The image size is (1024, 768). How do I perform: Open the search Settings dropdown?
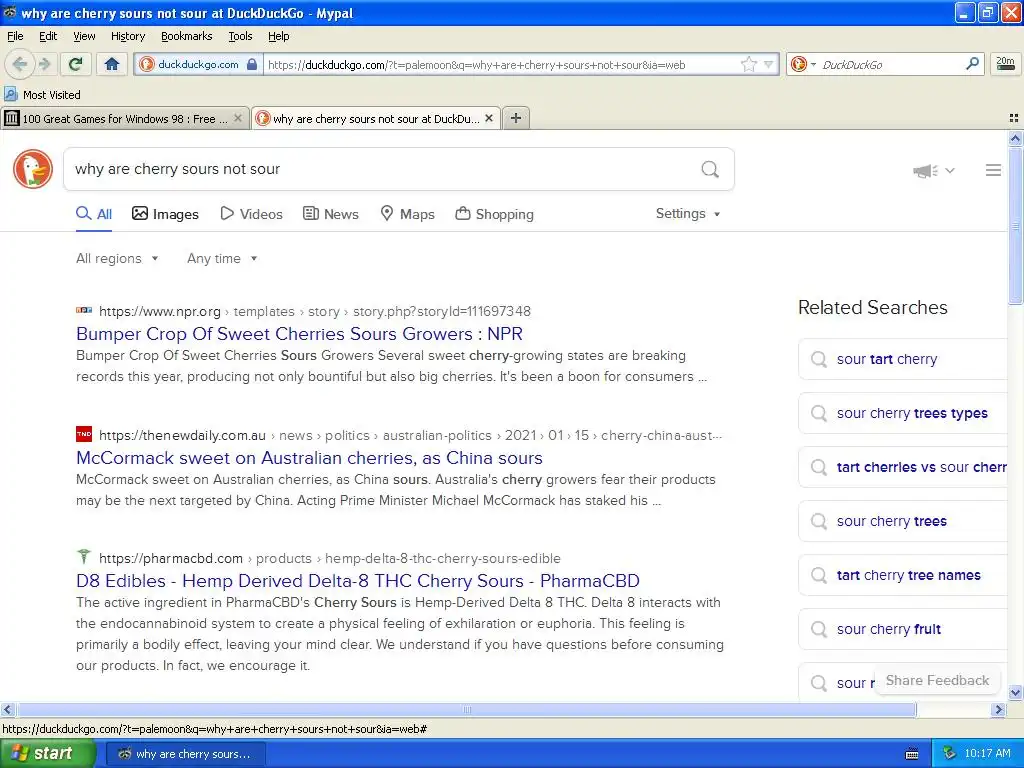click(688, 214)
